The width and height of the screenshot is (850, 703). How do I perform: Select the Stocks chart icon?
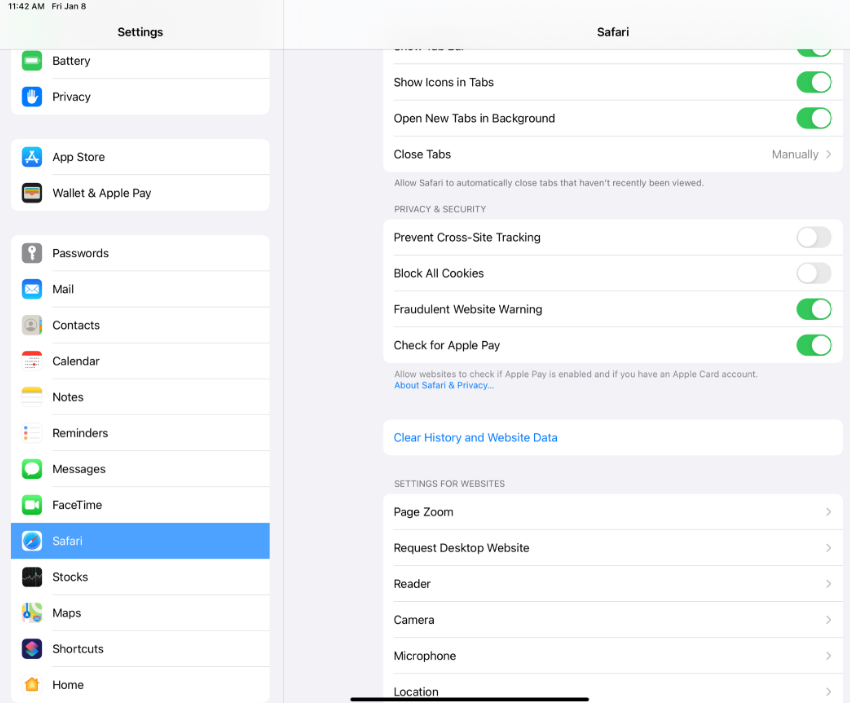32,577
